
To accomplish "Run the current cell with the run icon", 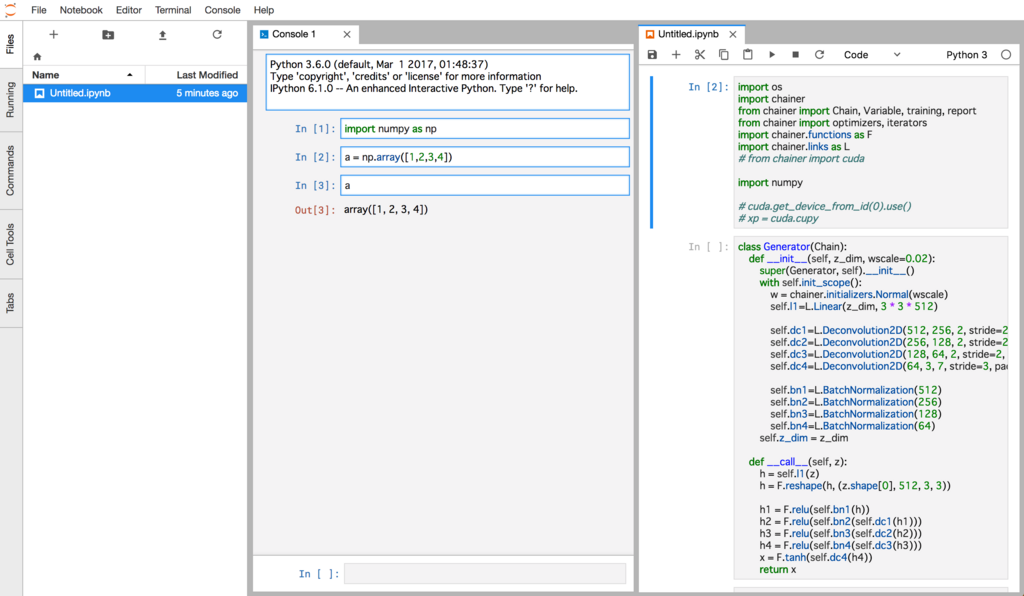I will click(x=771, y=54).
